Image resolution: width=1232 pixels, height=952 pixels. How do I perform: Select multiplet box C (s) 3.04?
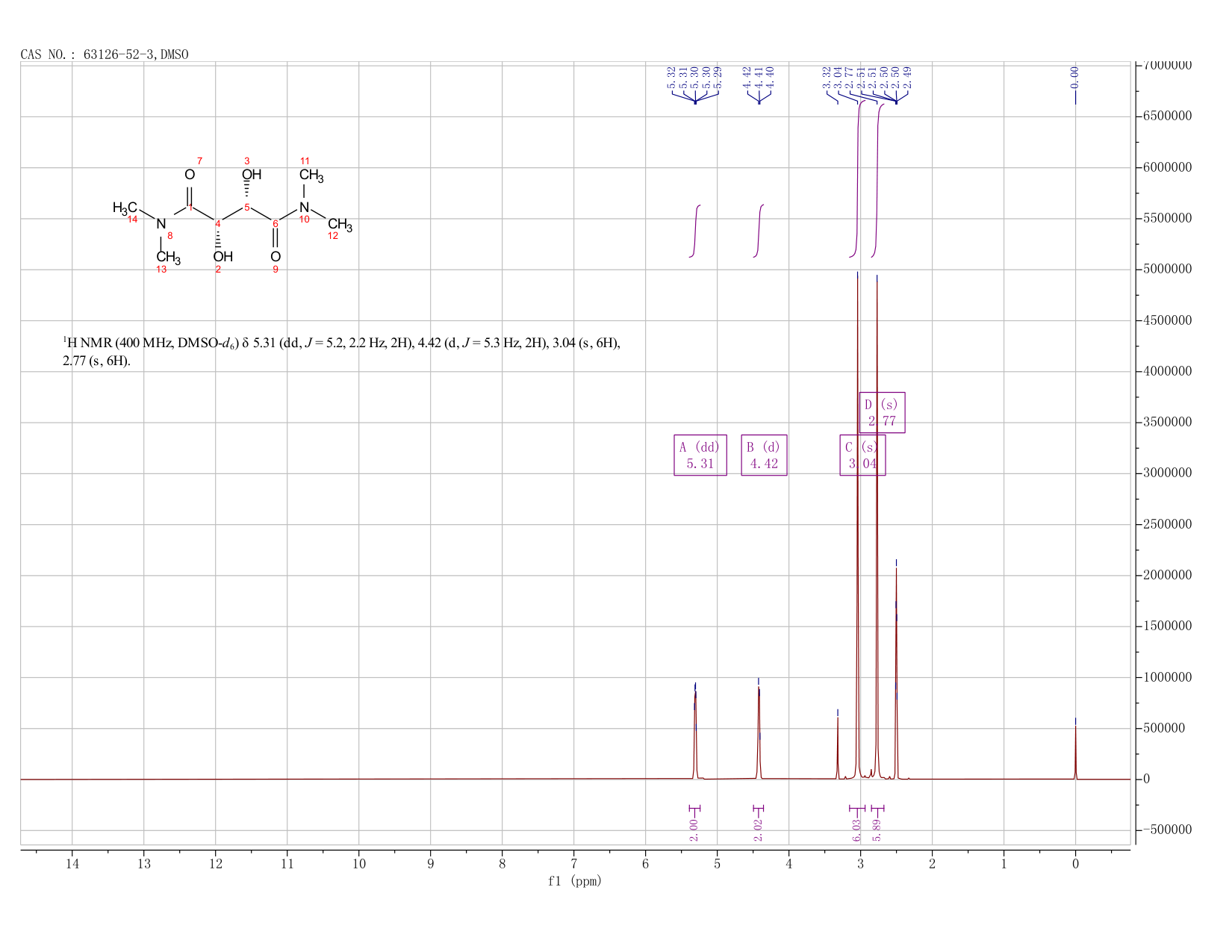(x=862, y=455)
